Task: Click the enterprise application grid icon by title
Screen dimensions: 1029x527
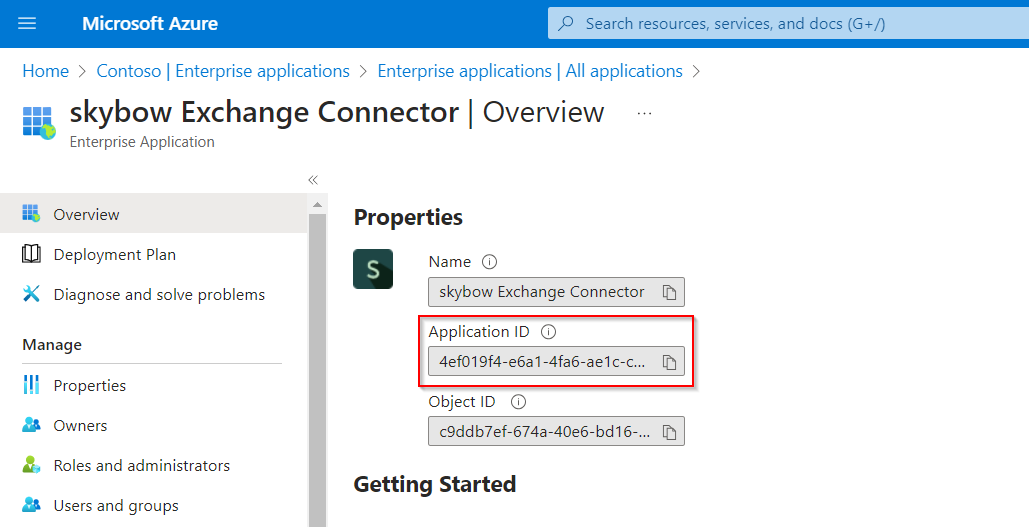Action: click(x=39, y=123)
